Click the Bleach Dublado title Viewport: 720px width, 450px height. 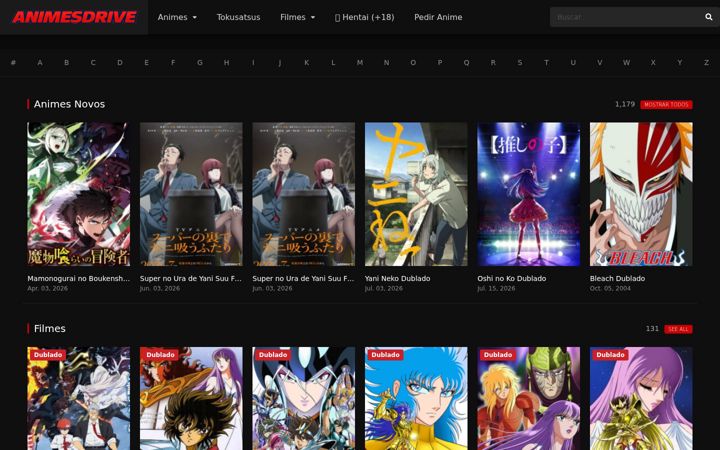point(617,278)
